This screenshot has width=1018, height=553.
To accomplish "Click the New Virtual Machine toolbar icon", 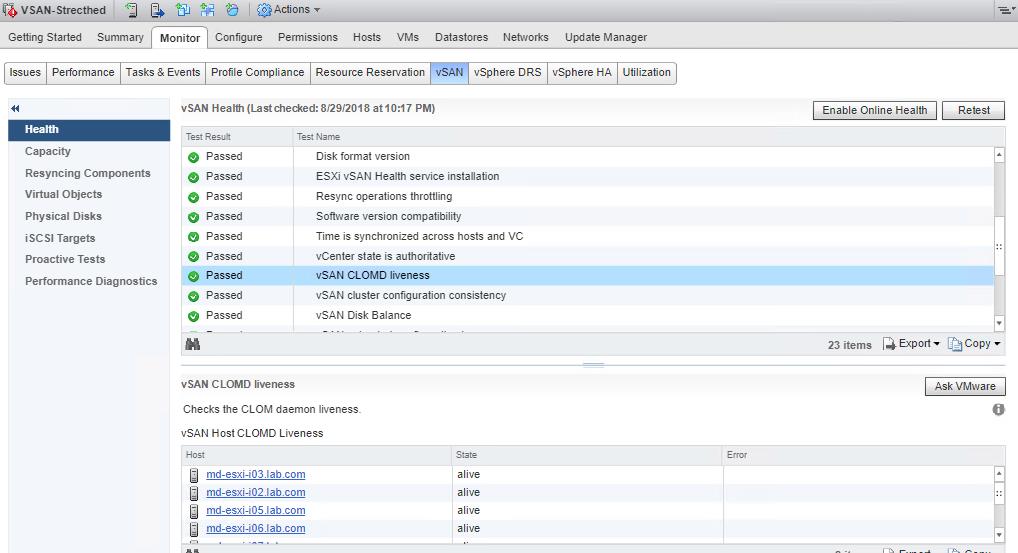I will point(183,10).
